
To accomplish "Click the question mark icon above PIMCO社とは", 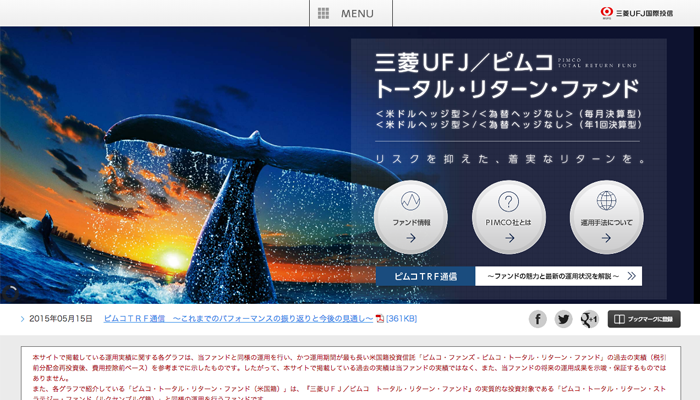I will (x=508, y=201).
